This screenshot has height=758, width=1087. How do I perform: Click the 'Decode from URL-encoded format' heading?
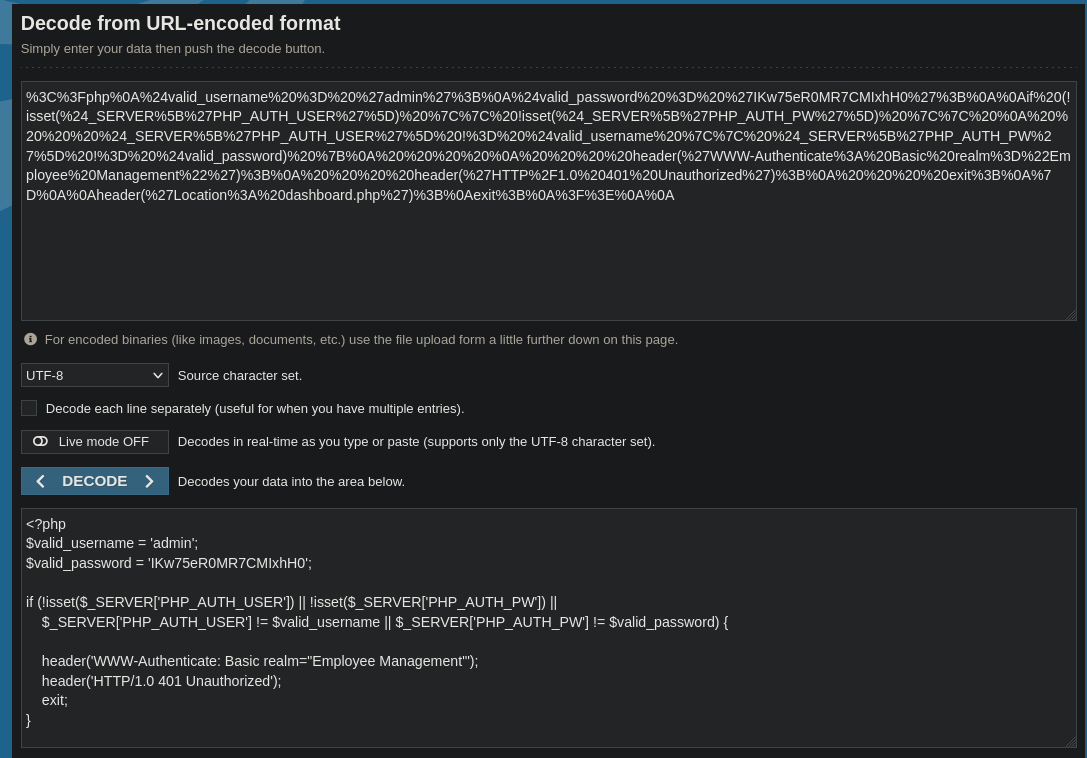tap(180, 24)
